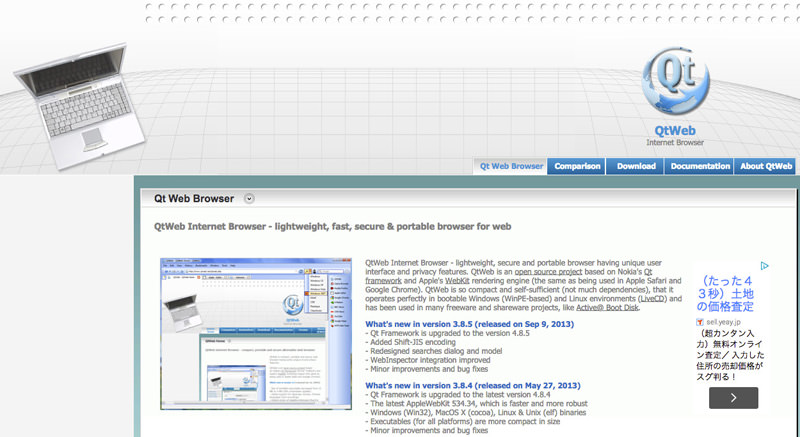Click the WebKit link
This screenshot has width=800, height=437.
point(457,280)
